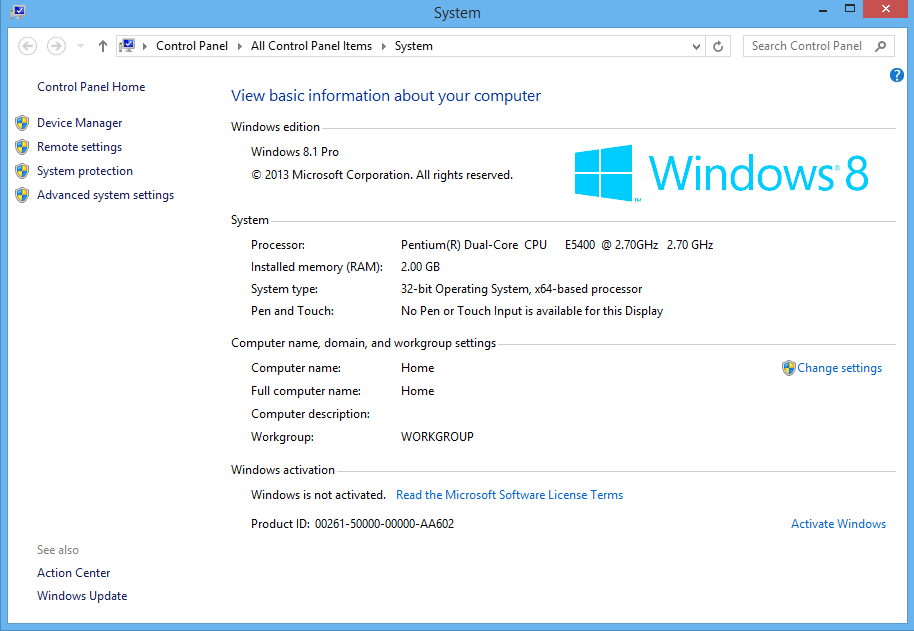Open Device Manager

click(x=80, y=123)
